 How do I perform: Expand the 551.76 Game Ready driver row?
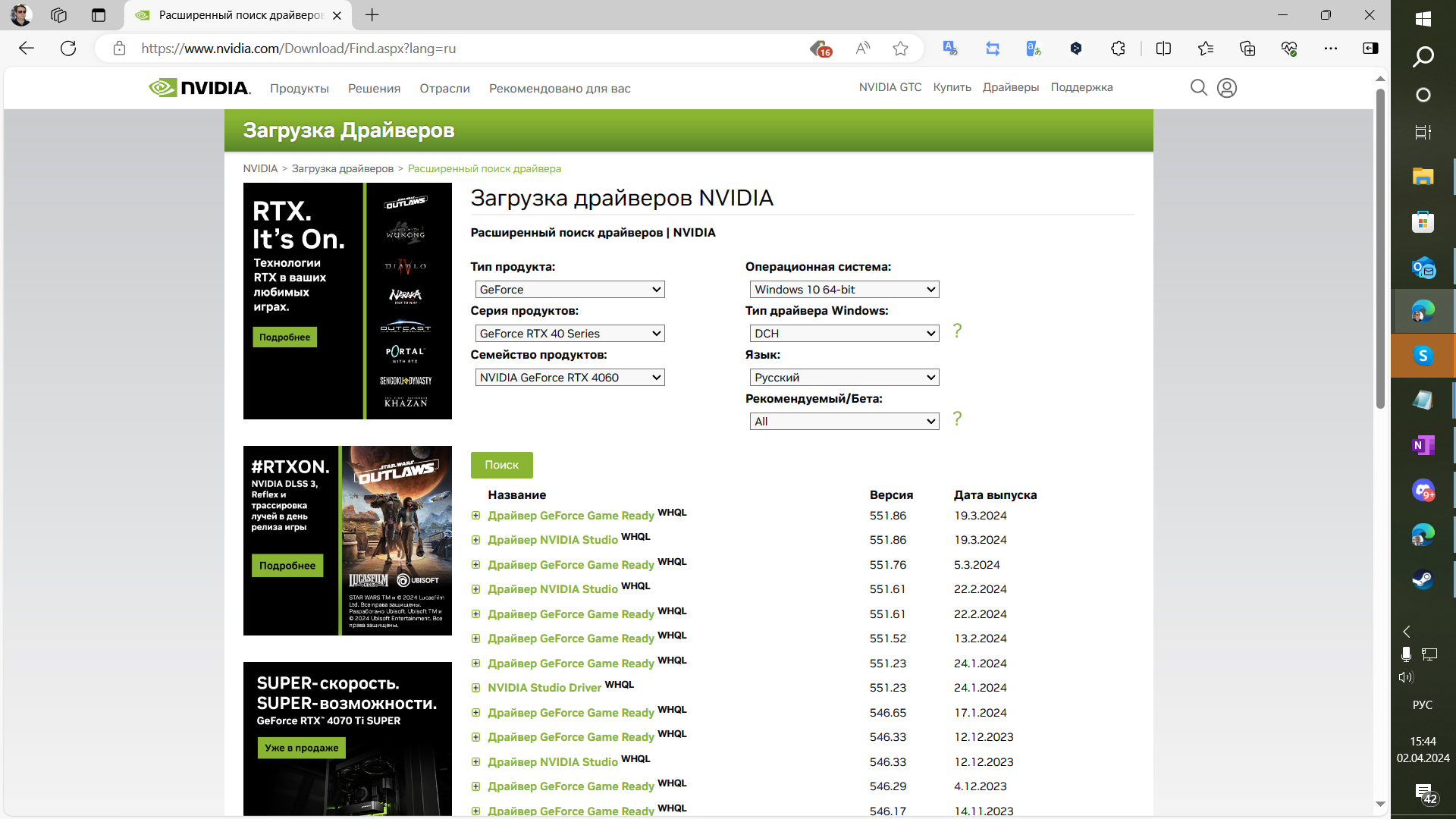point(475,565)
